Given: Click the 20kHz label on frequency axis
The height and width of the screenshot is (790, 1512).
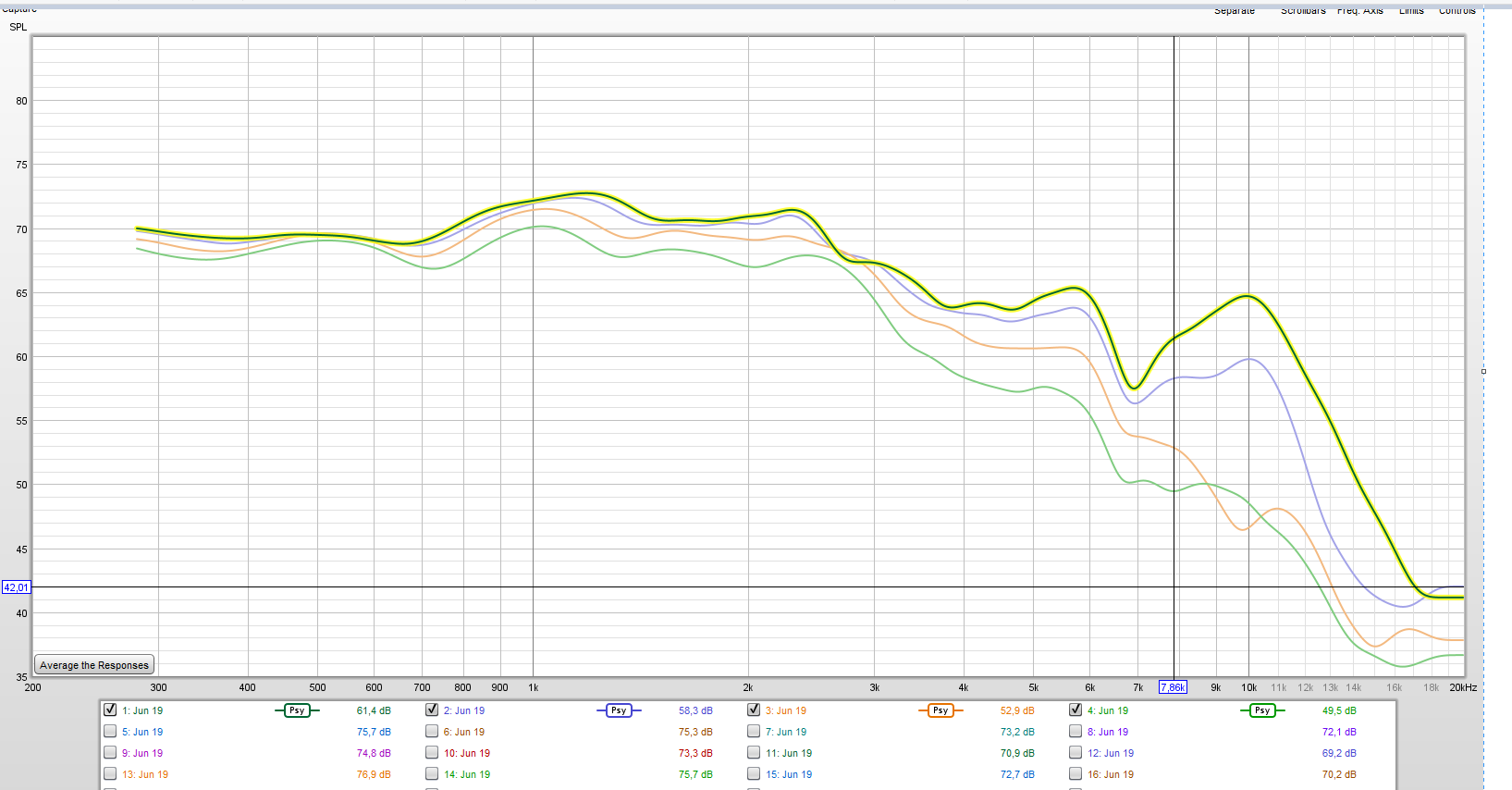Looking at the screenshot, I should (1463, 687).
